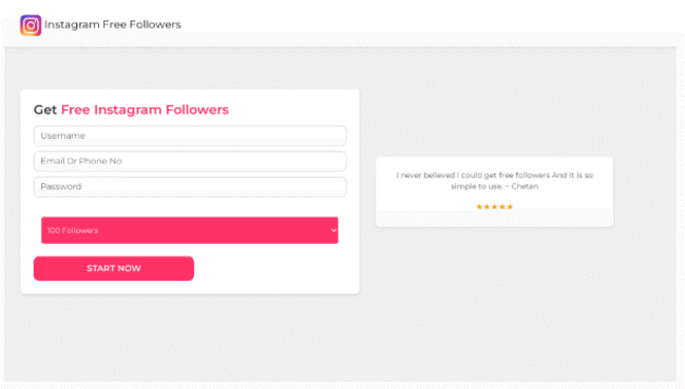Image resolution: width=685 pixels, height=389 pixels.
Task: Click the 100 Followers label text
Action: pyautogui.click(x=73, y=230)
